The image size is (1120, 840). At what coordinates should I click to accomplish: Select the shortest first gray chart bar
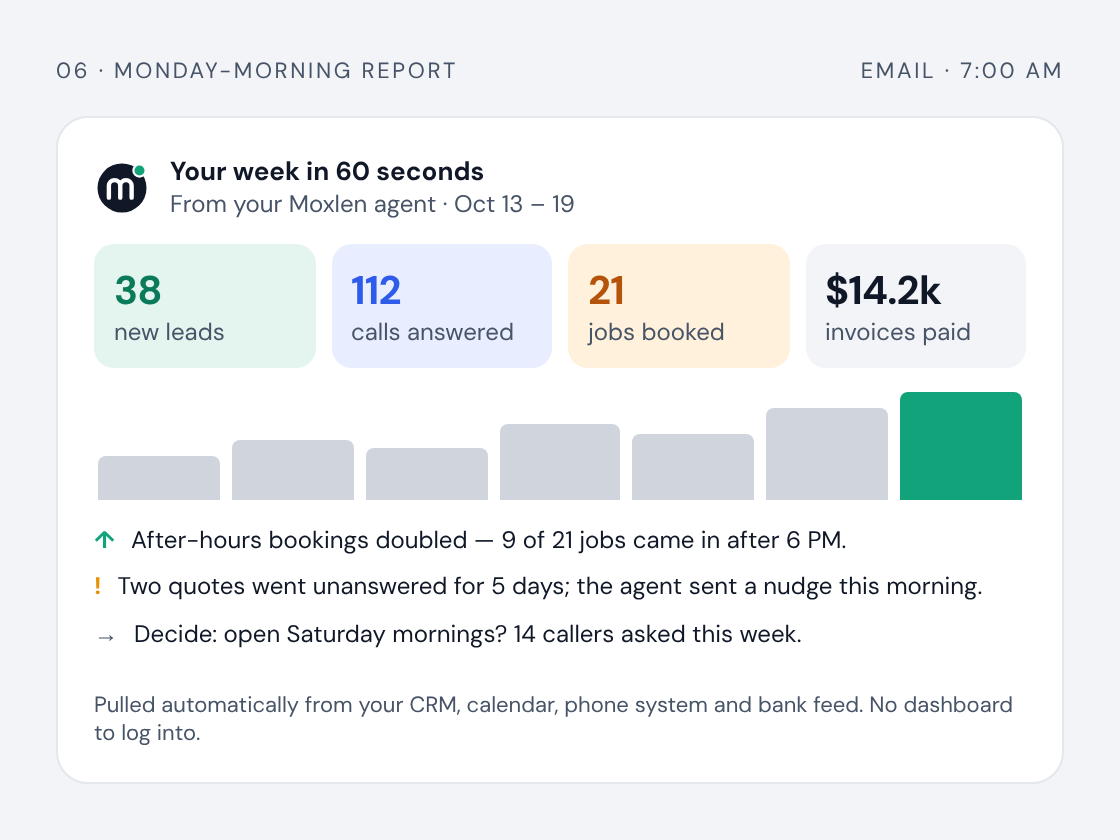click(x=159, y=478)
